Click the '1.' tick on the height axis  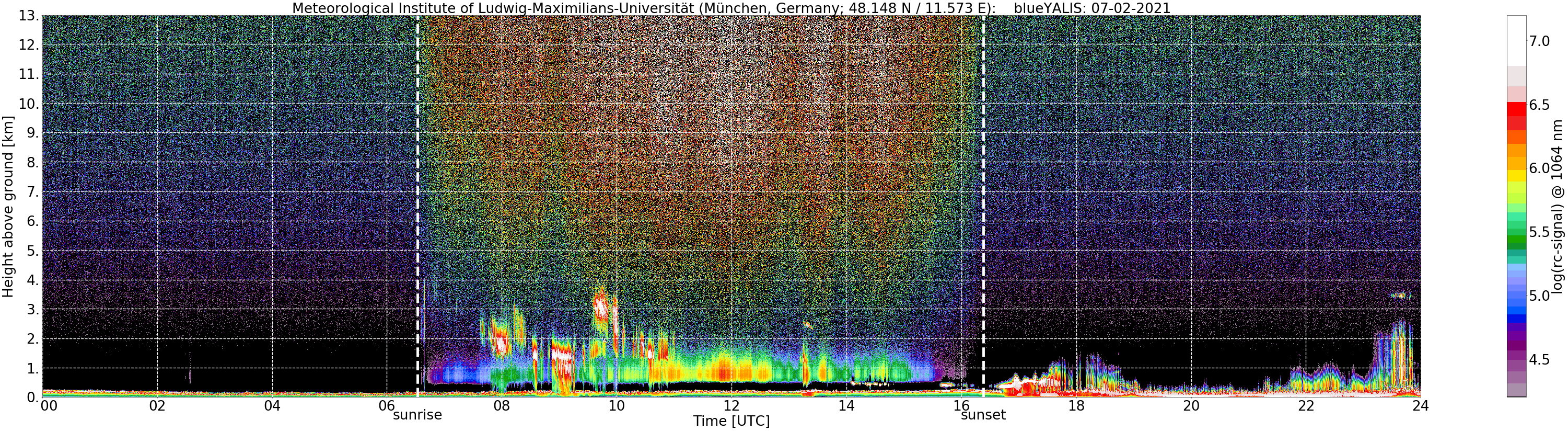(33, 368)
